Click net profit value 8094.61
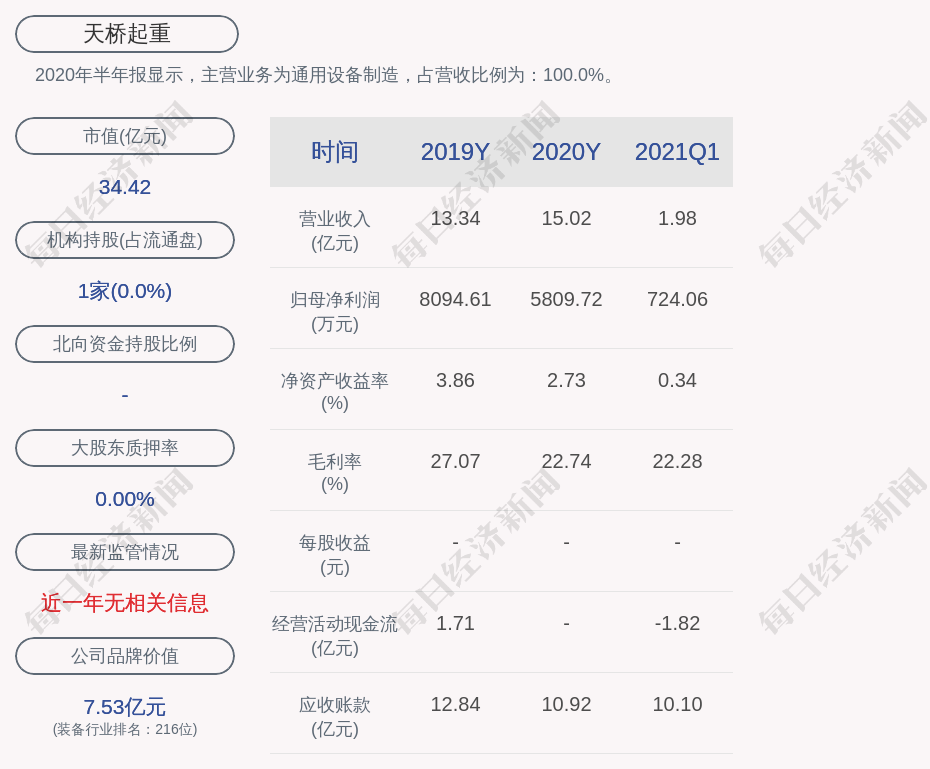Viewport: 930px width, 769px height. point(455,299)
